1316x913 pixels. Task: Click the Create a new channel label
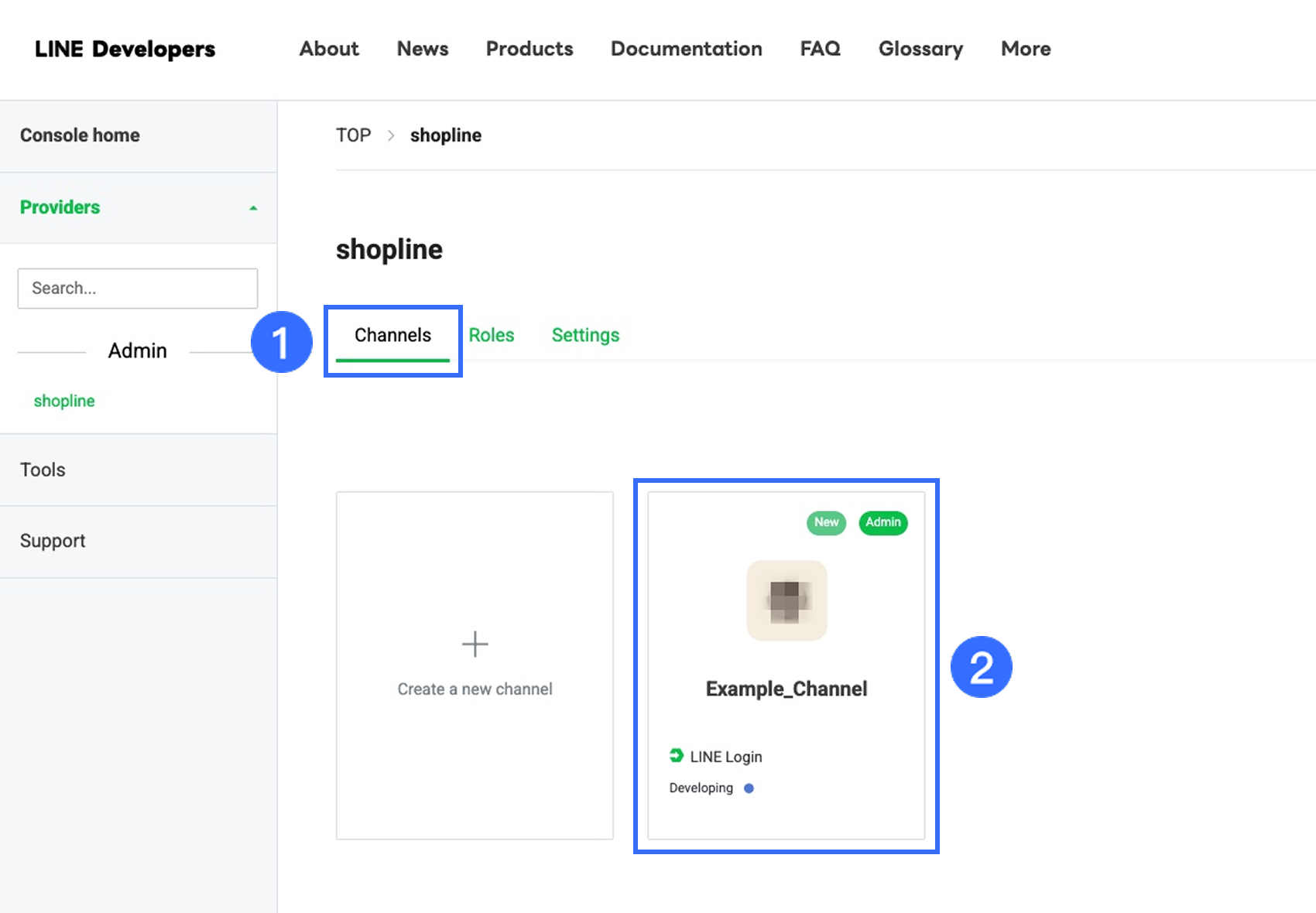point(475,689)
